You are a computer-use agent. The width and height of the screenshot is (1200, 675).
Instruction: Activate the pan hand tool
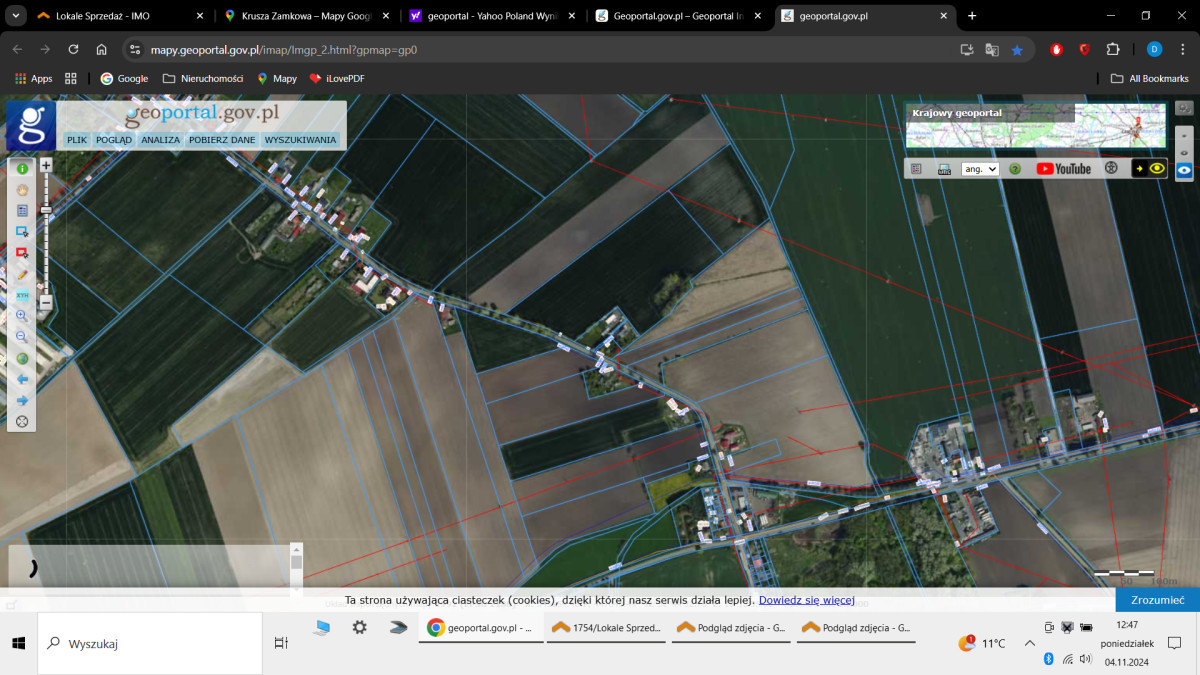coord(22,189)
